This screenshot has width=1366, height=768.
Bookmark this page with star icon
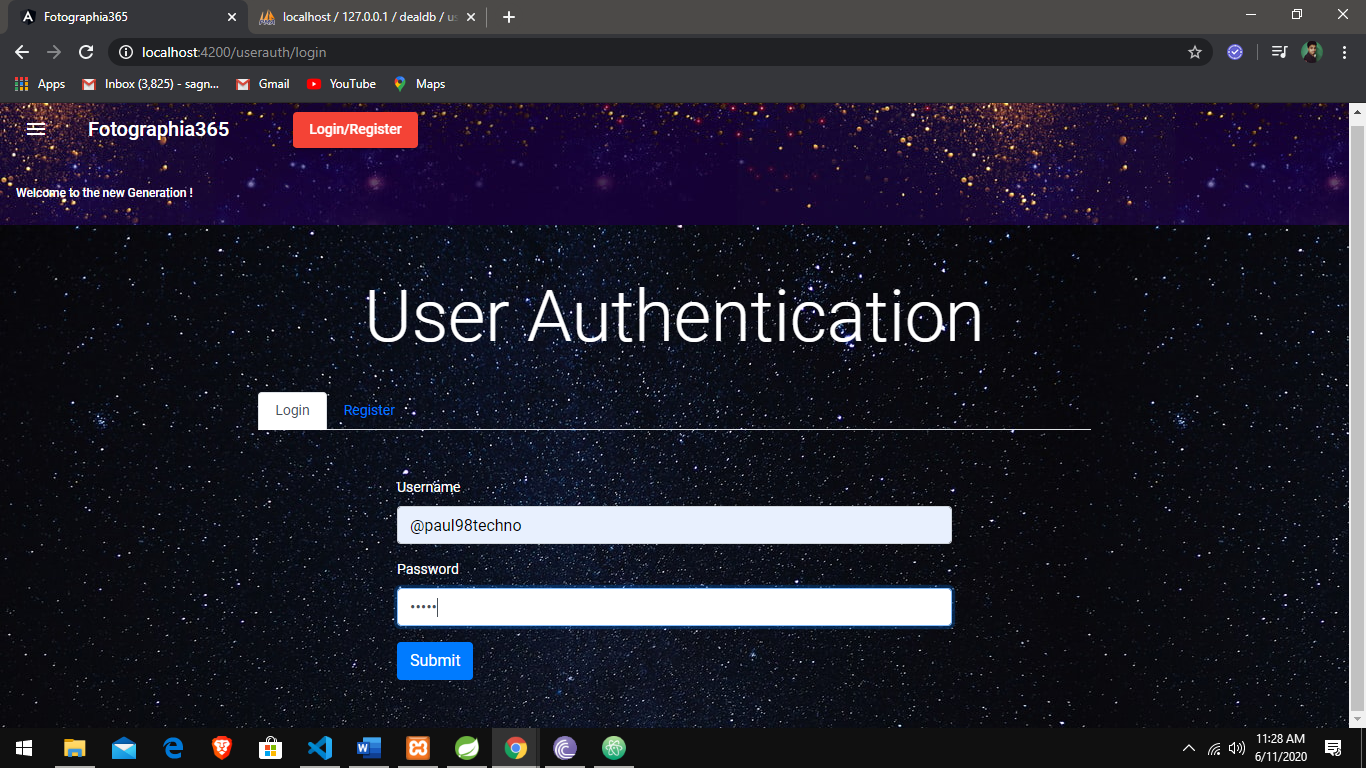(x=1195, y=52)
